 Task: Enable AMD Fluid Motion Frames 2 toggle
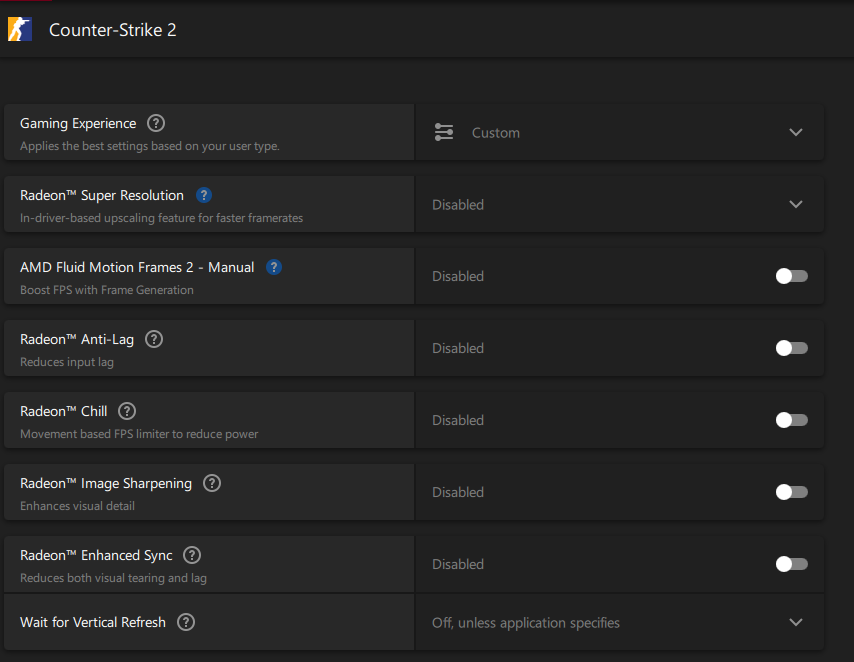pyautogui.click(x=791, y=276)
